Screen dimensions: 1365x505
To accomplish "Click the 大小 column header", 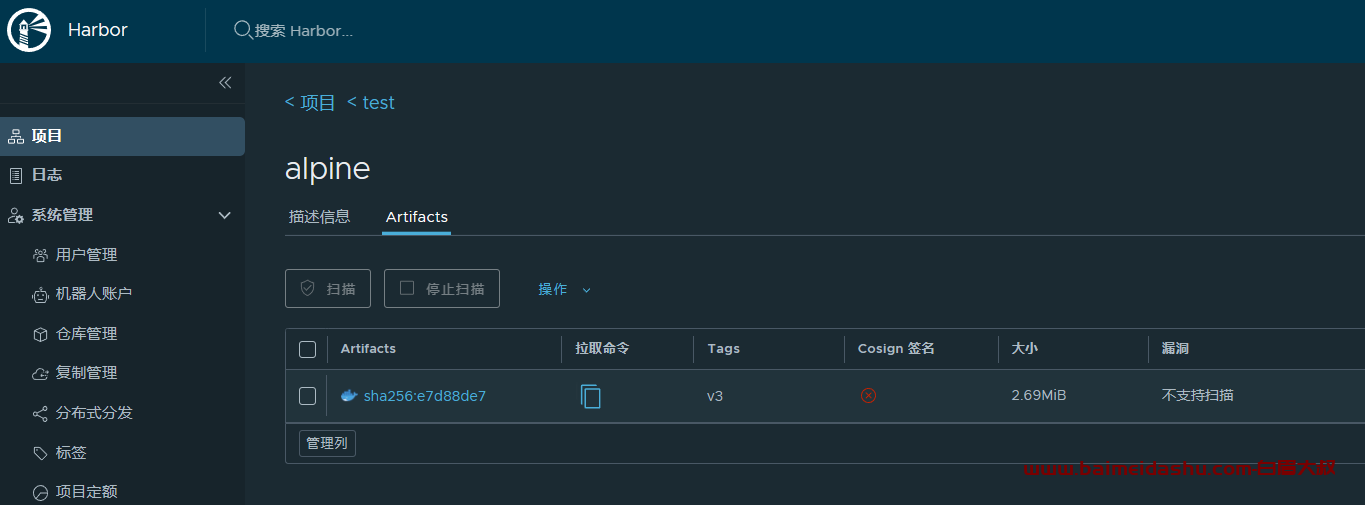I will [x=1024, y=349].
